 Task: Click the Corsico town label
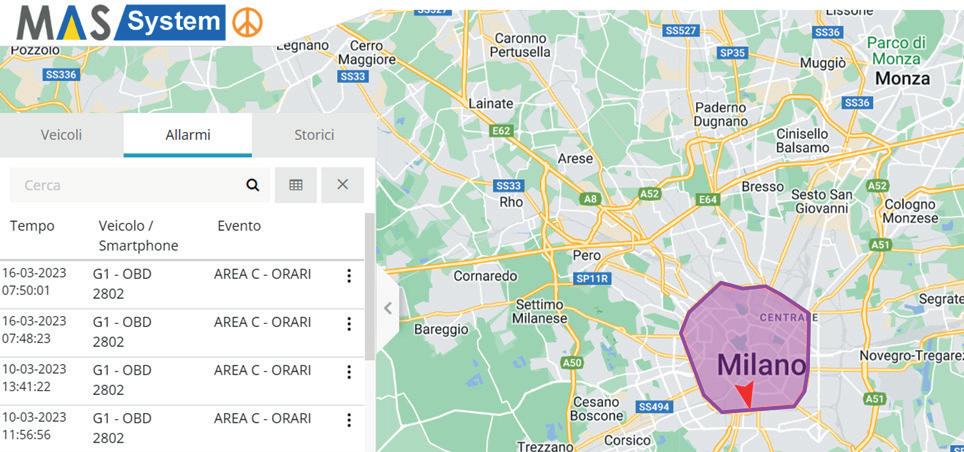point(627,440)
